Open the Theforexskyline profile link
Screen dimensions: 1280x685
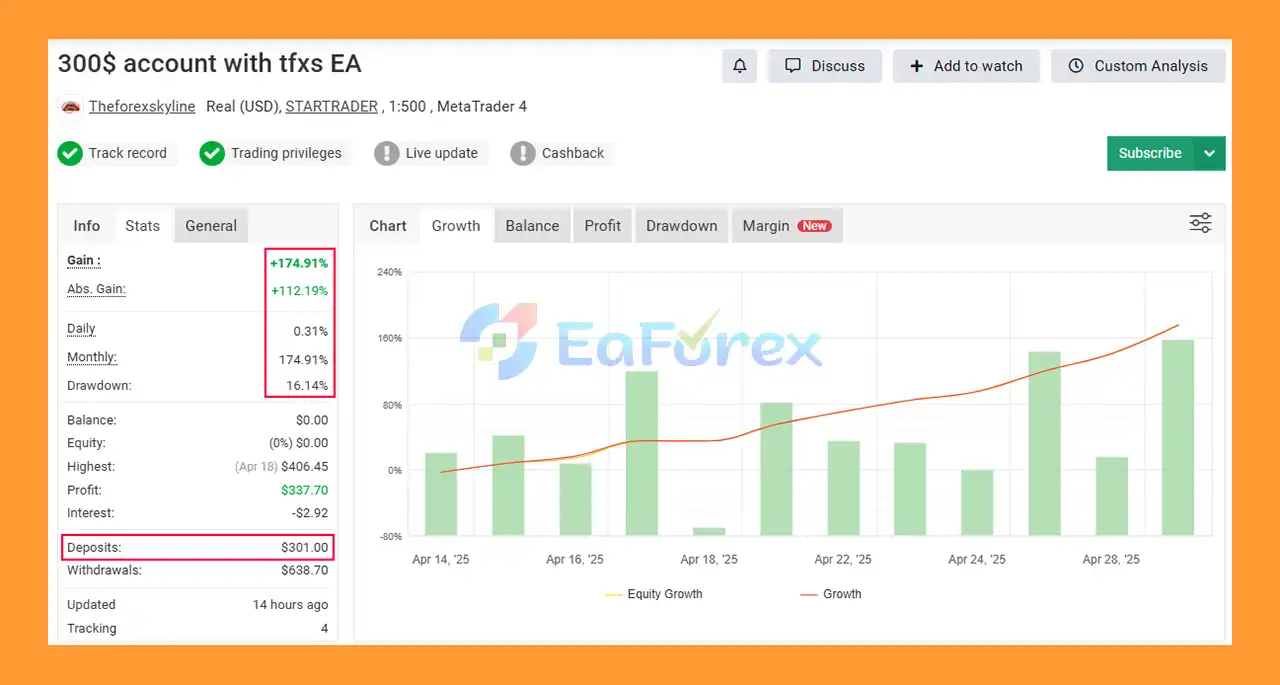[142, 107]
